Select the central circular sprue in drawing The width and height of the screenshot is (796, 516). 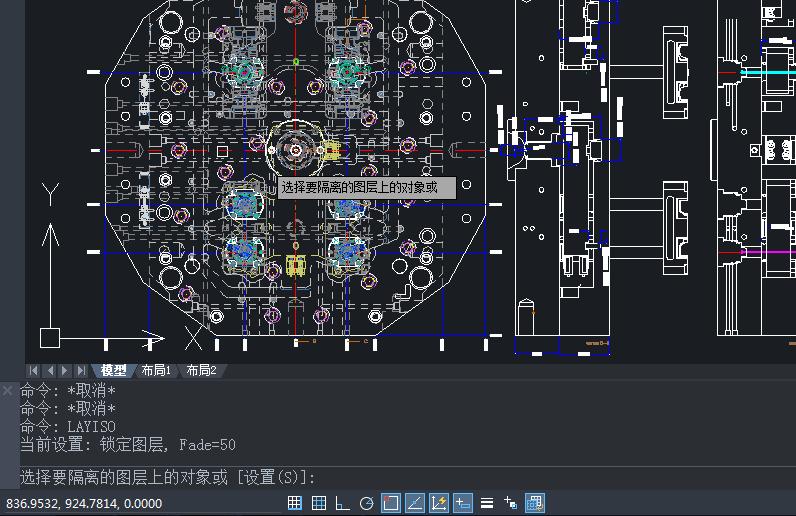click(295, 150)
